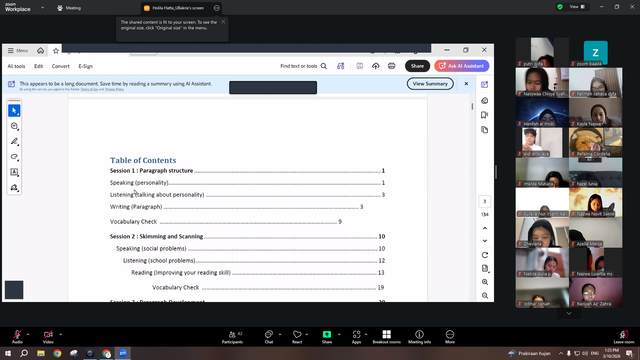This screenshot has width=640, height=360.
Task: Toggle the Zoom Video camera button
Action: [x=48, y=337]
